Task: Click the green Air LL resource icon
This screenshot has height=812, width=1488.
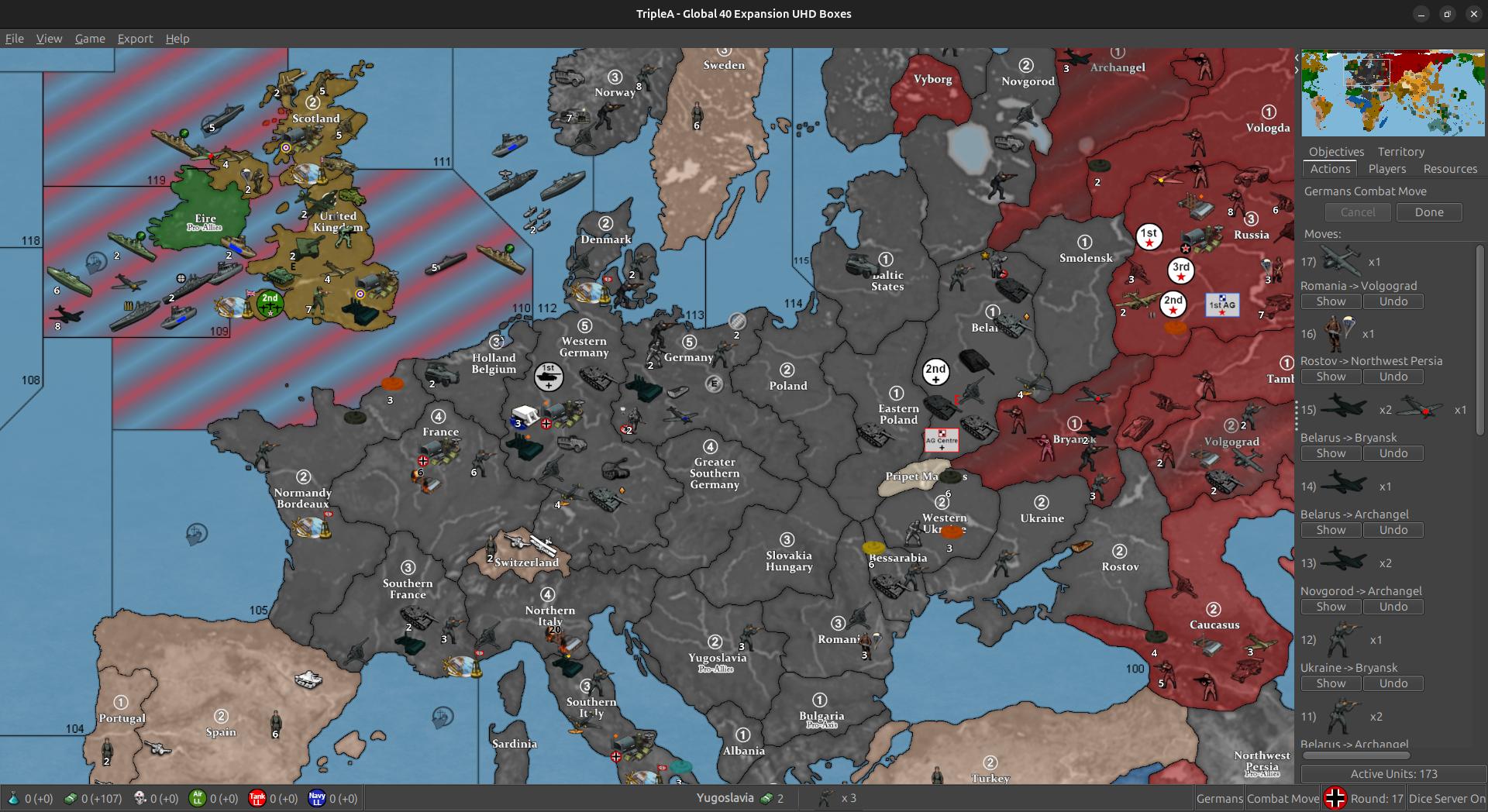Action: (197, 798)
